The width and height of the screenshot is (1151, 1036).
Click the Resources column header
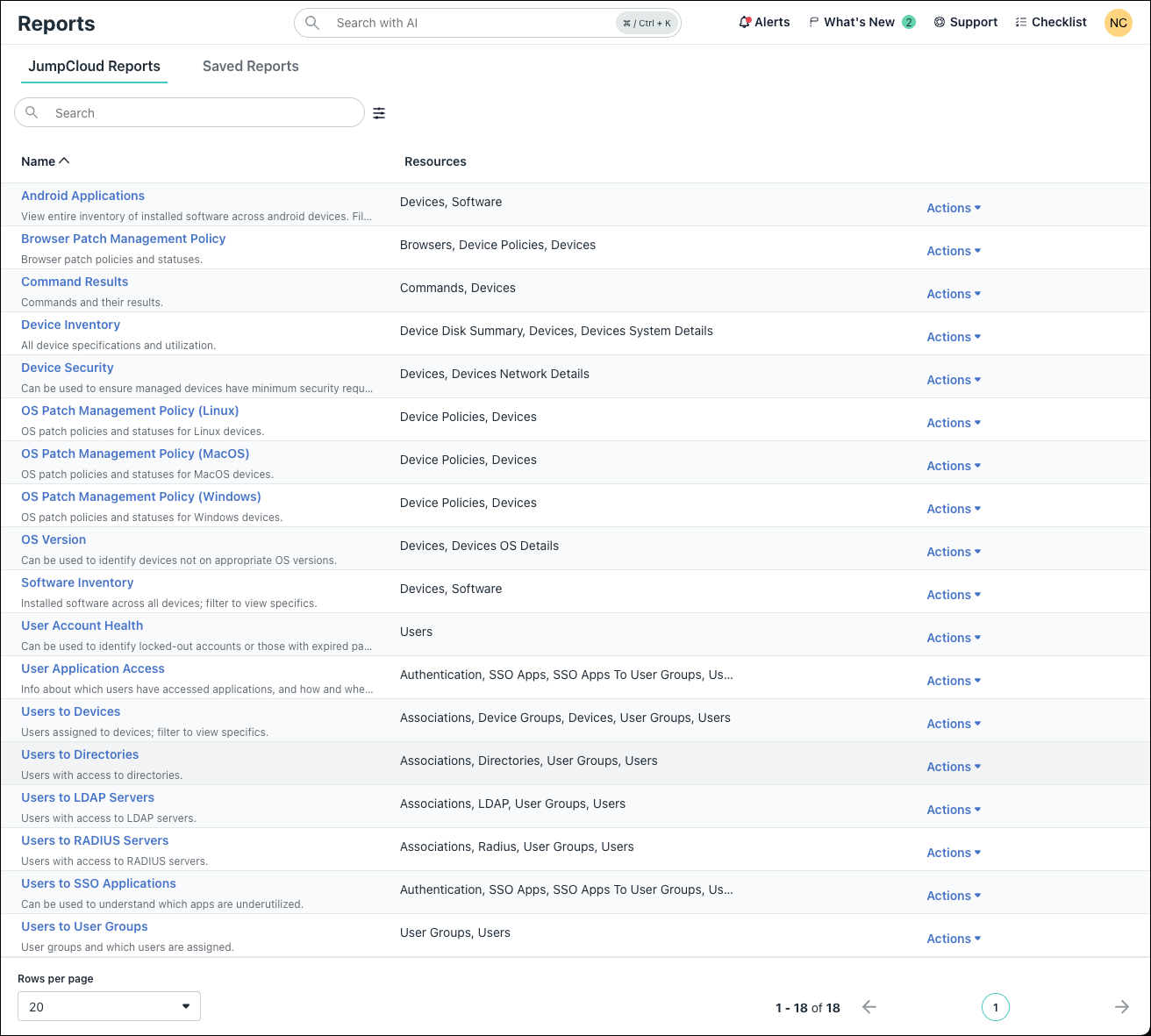pos(435,161)
